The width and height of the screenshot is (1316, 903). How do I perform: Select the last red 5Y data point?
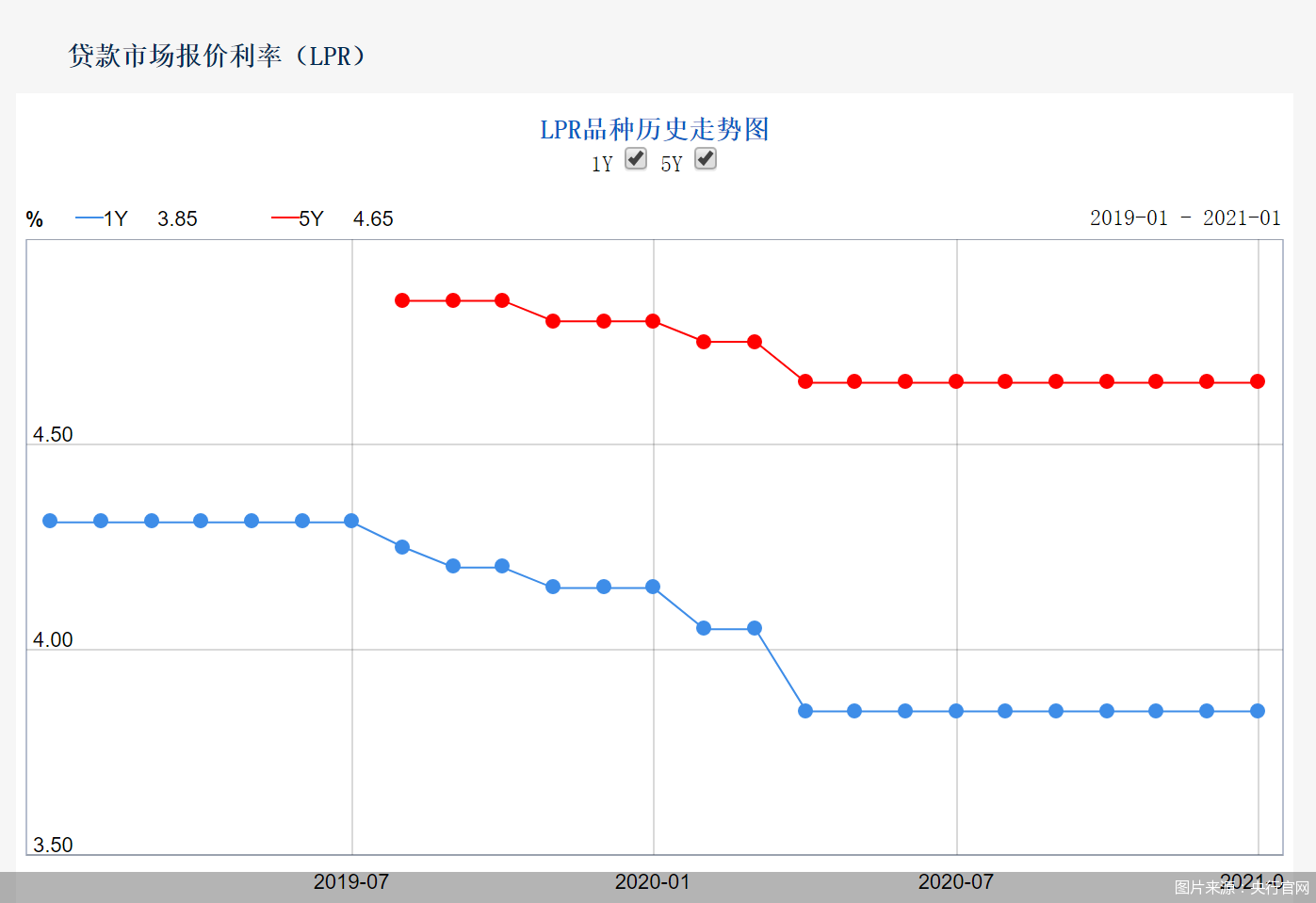[x=1258, y=381]
